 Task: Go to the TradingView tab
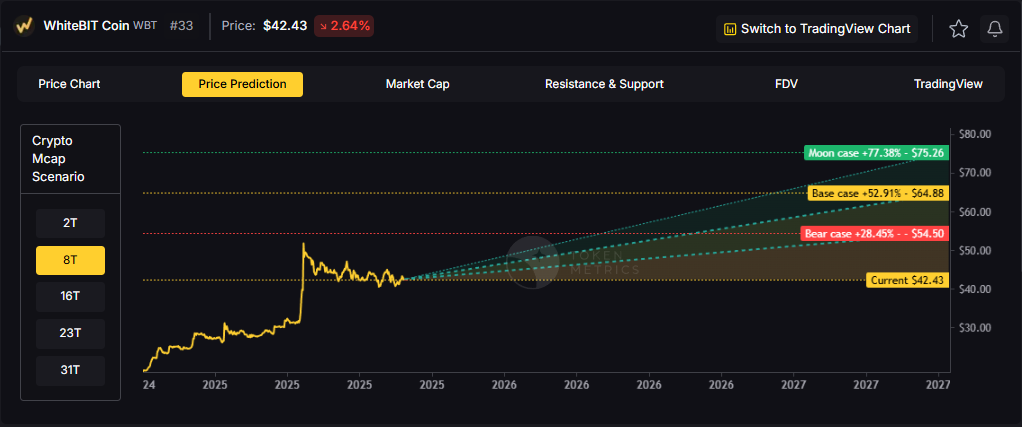tap(948, 84)
